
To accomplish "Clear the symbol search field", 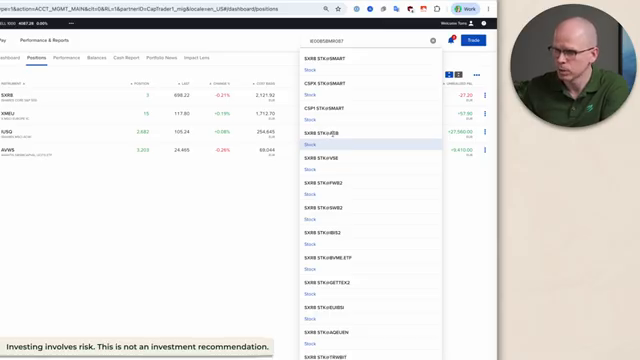I will point(433,41).
